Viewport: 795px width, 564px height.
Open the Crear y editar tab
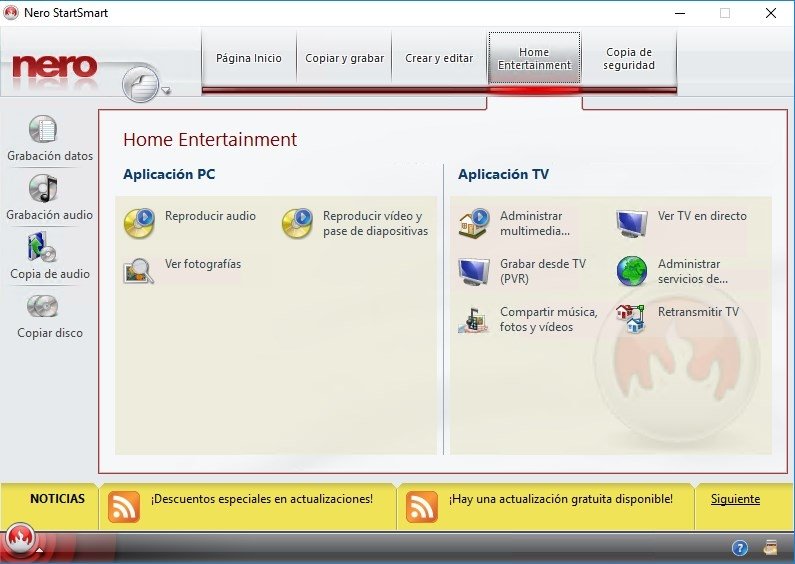point(439,58)
